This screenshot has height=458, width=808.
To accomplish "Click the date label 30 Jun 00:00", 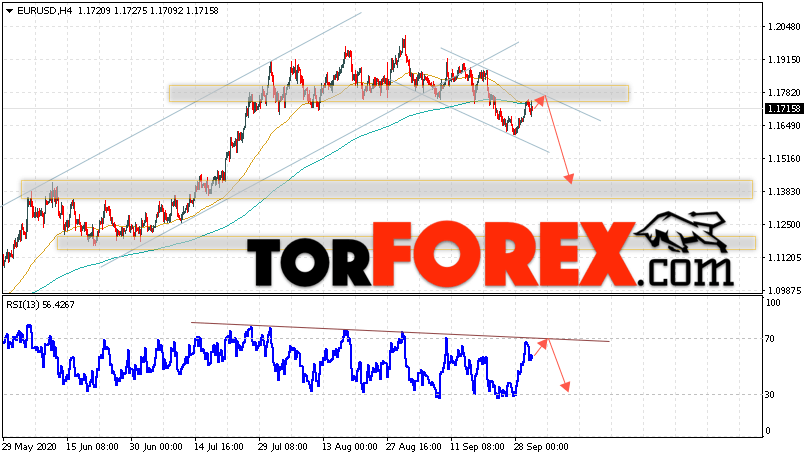I will click(x=157, y=447).
